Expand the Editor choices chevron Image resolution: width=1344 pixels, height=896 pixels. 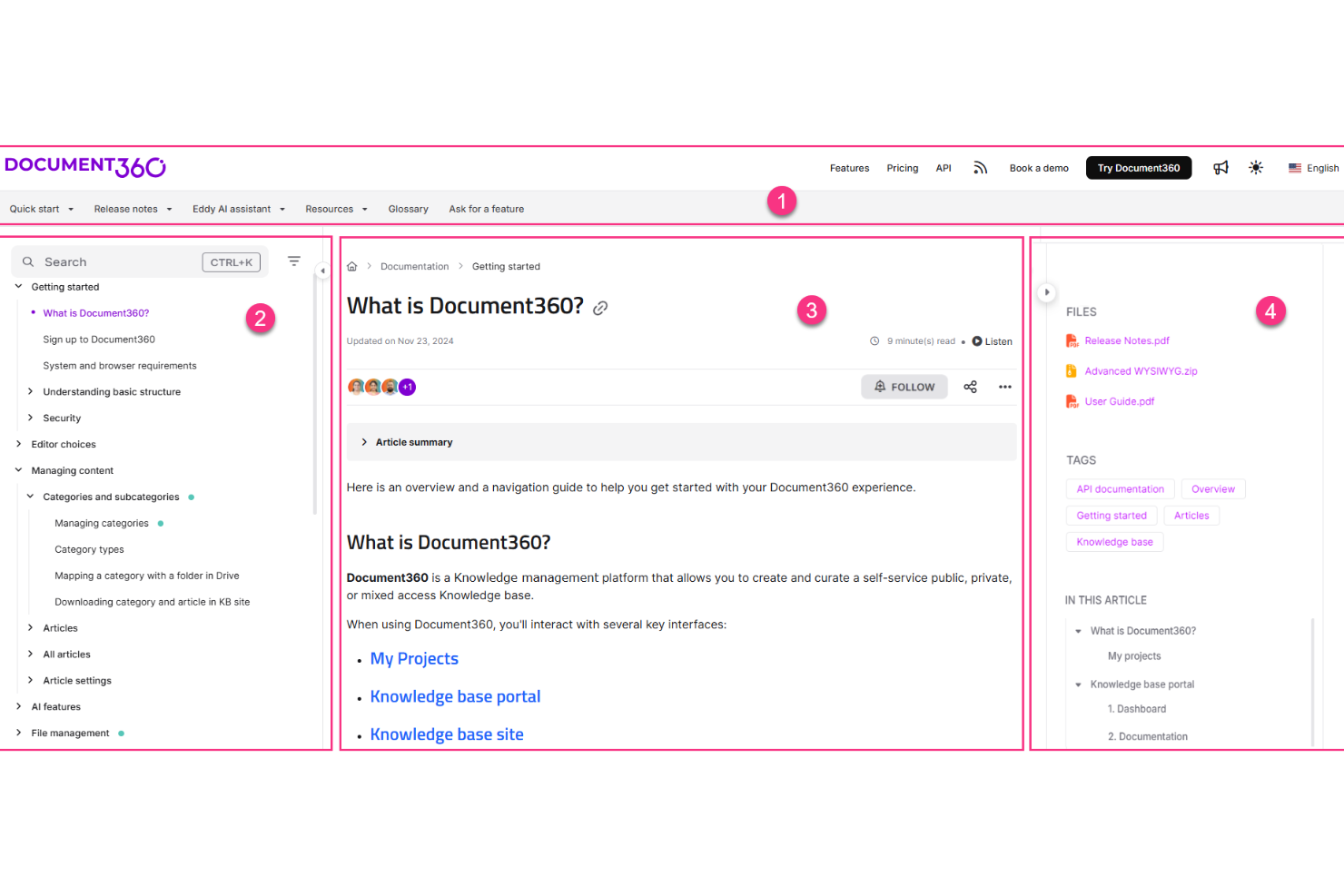pyautogui.click(x=18, y=444)
